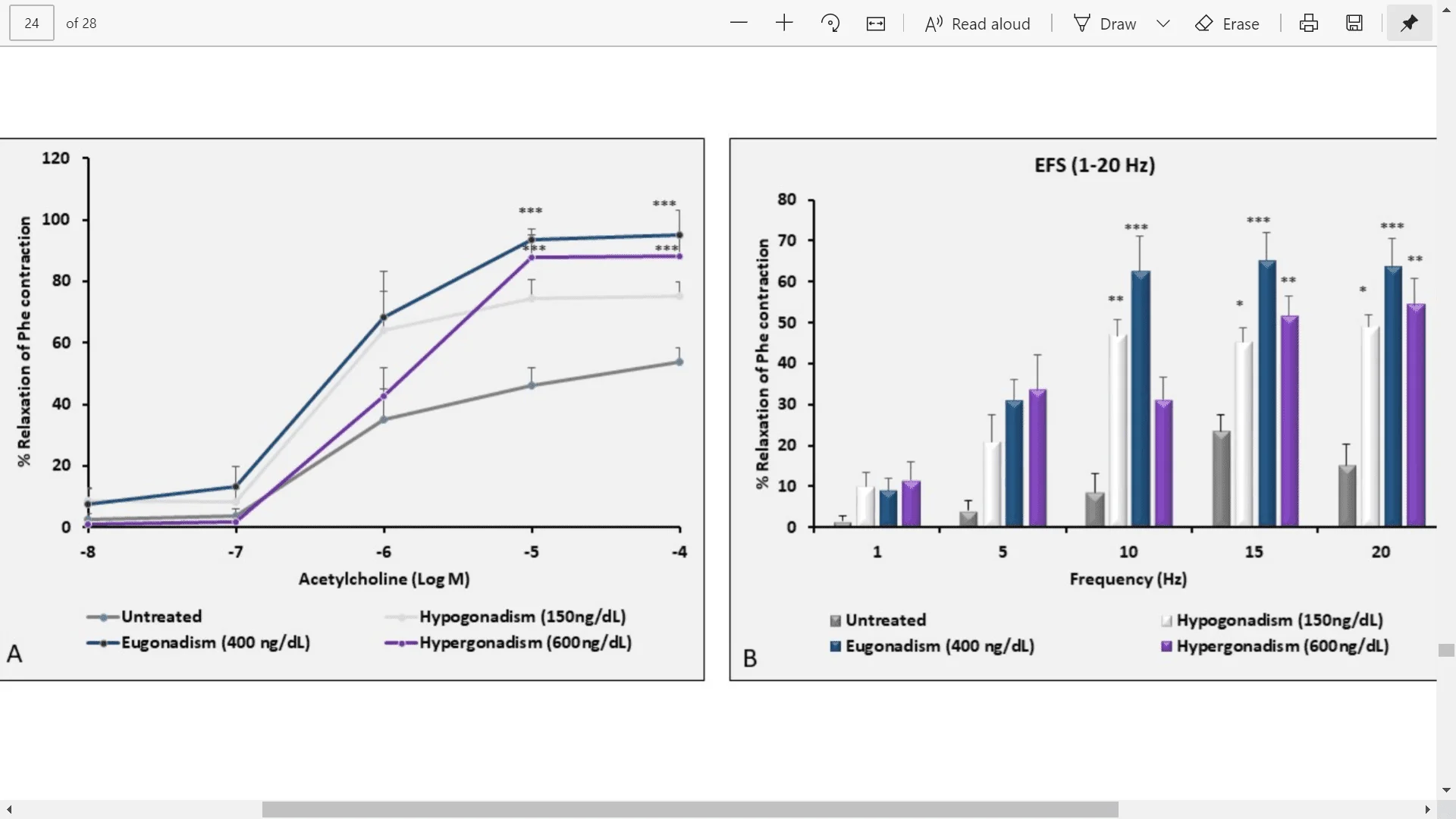
Task: Click the horizontal scrollbar thumb
Action: click(690, 809)
